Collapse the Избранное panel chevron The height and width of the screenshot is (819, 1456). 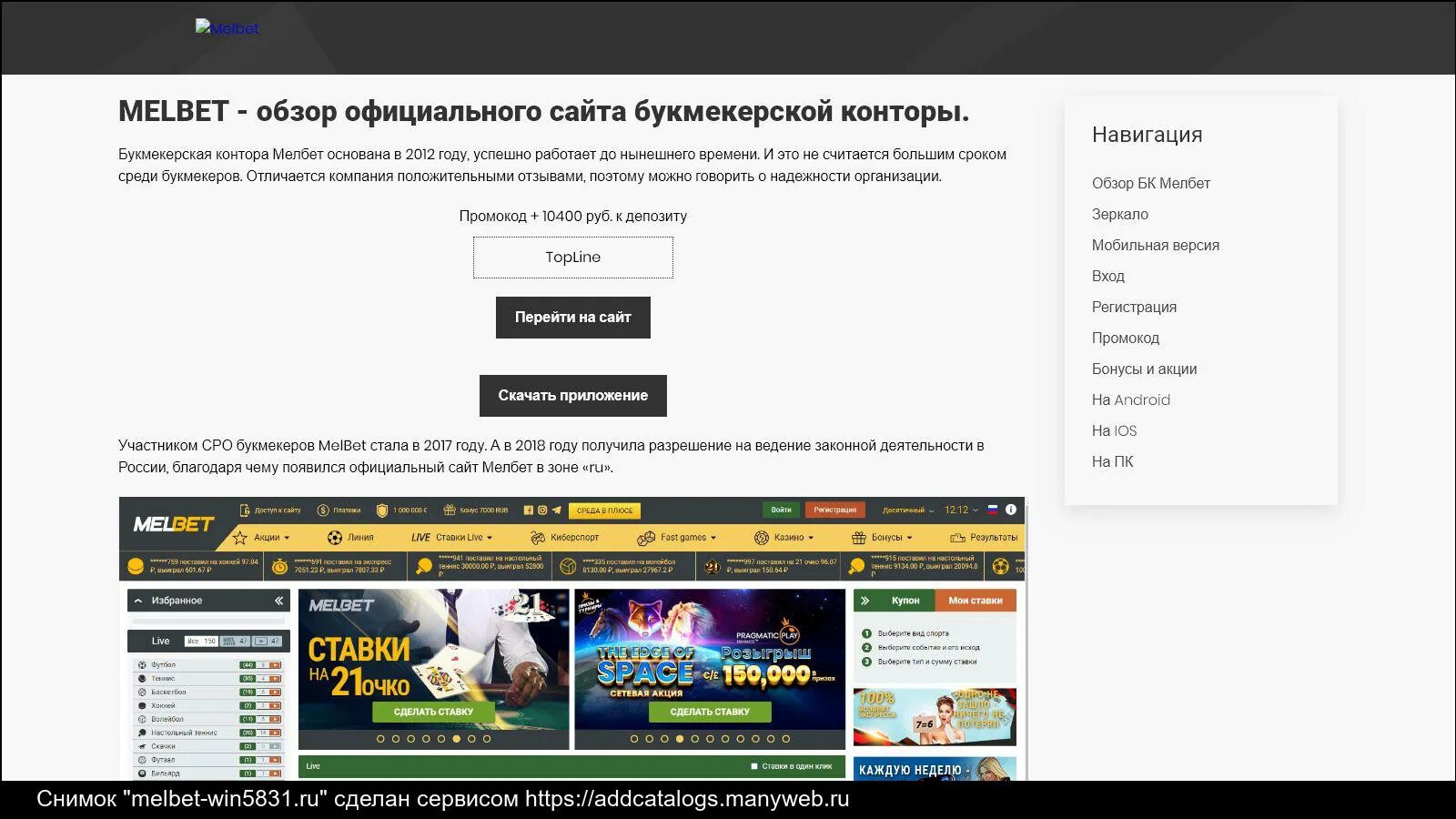[138, 601]
